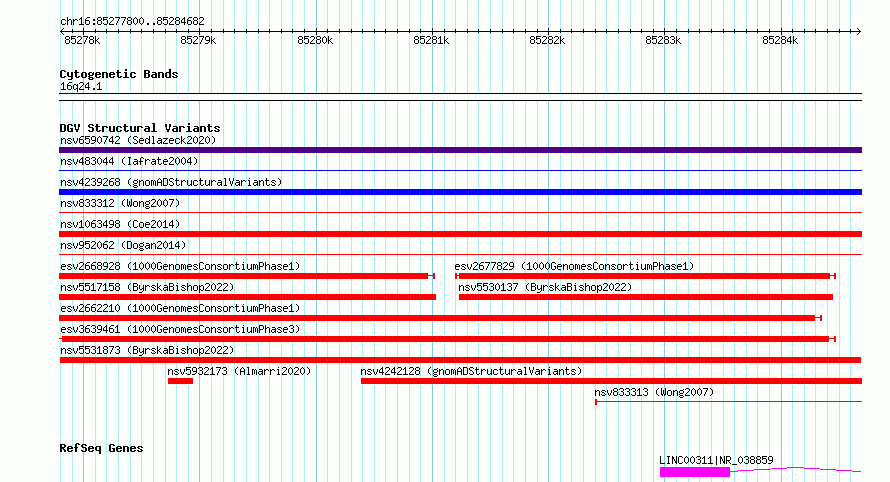Select the red nsv5517158 variant bar

pyautogui.click(x=247, y=297)
